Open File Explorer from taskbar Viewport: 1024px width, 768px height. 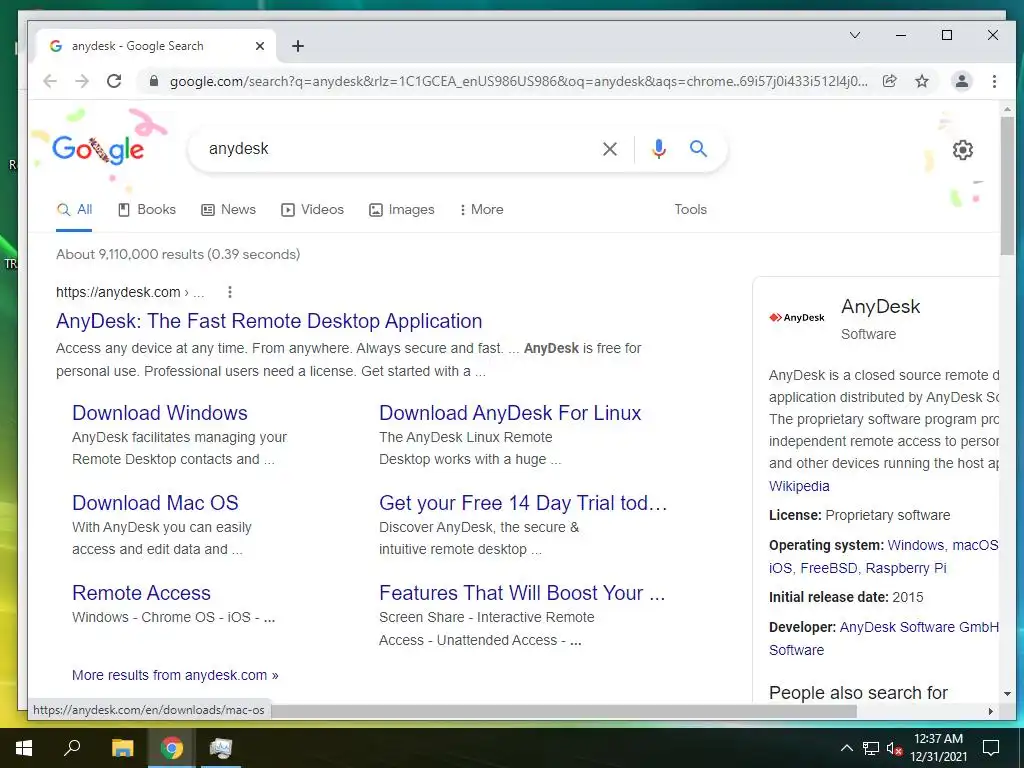tap(122, 748)
